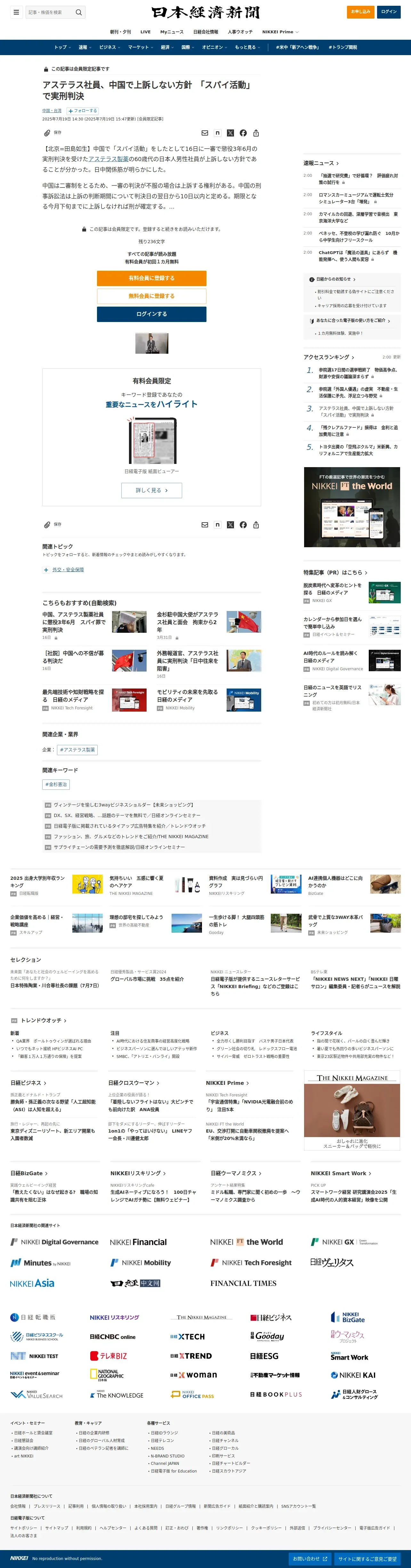The width and height of the screenshot is (411, 1568).
Task: Click the Facebook icon above 関連トピック
Action: 243,525
